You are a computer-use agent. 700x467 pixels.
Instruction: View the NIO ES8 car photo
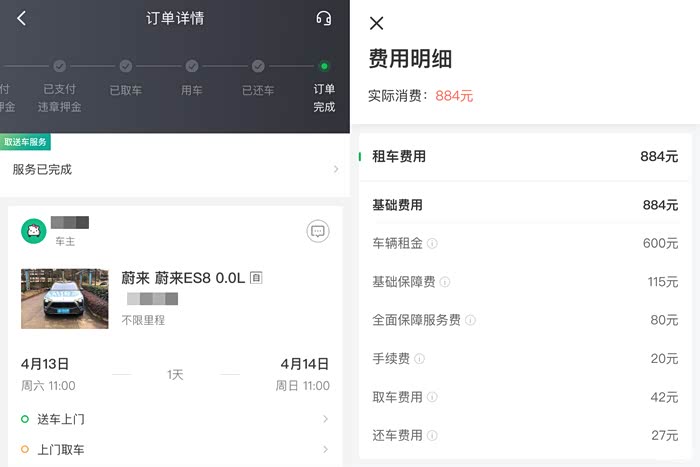[65, 298]
